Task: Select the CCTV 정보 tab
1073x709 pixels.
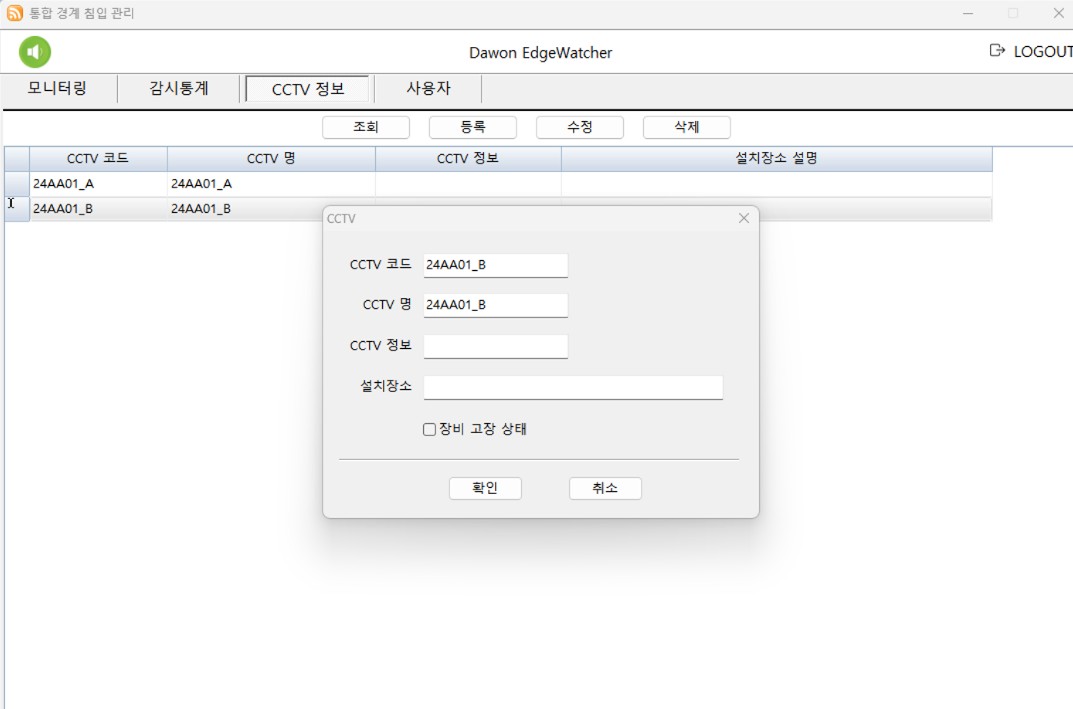Action: point(308,89)
